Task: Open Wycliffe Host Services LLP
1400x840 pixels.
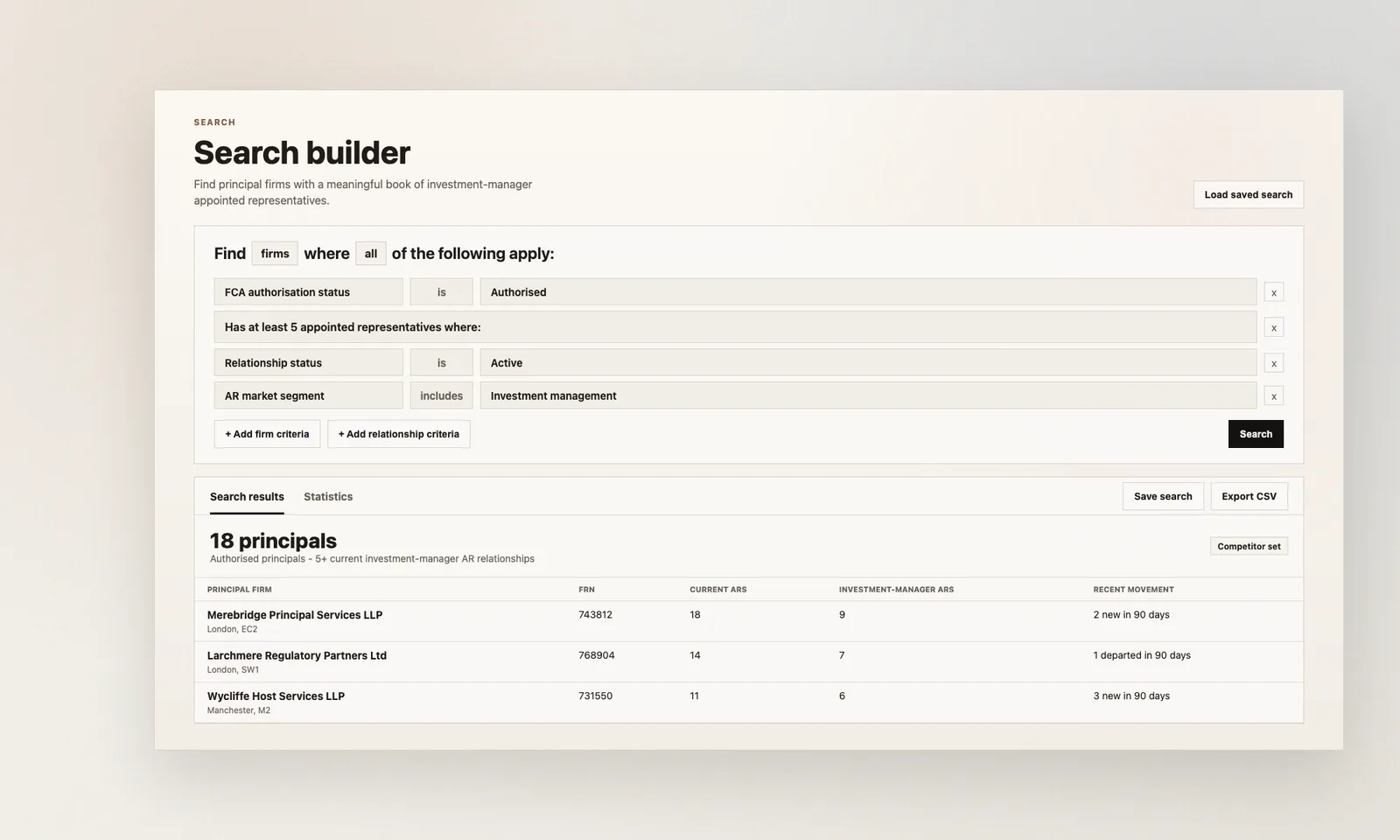Action: [276, 696]
